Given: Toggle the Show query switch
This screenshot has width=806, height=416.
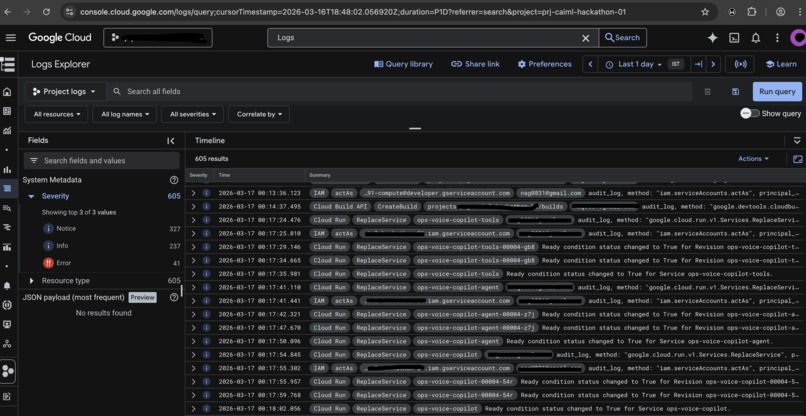Looking at the screenshot, I should pos(750,114).
